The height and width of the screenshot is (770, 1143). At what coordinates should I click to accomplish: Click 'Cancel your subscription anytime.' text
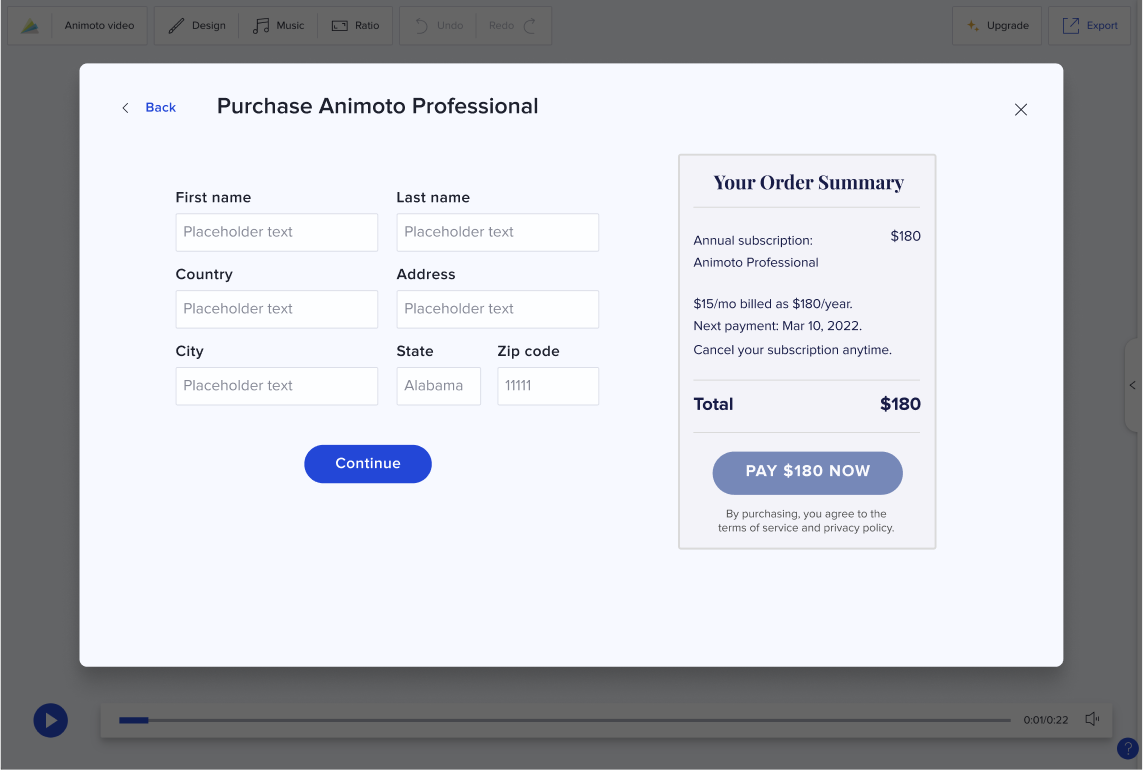[x=792, y=350]
